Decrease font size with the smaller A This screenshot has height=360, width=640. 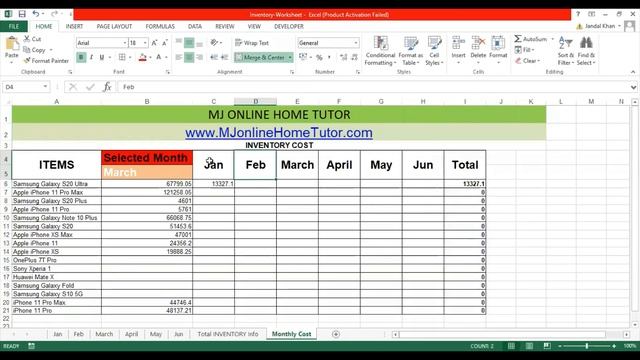(x=164, y=43)
